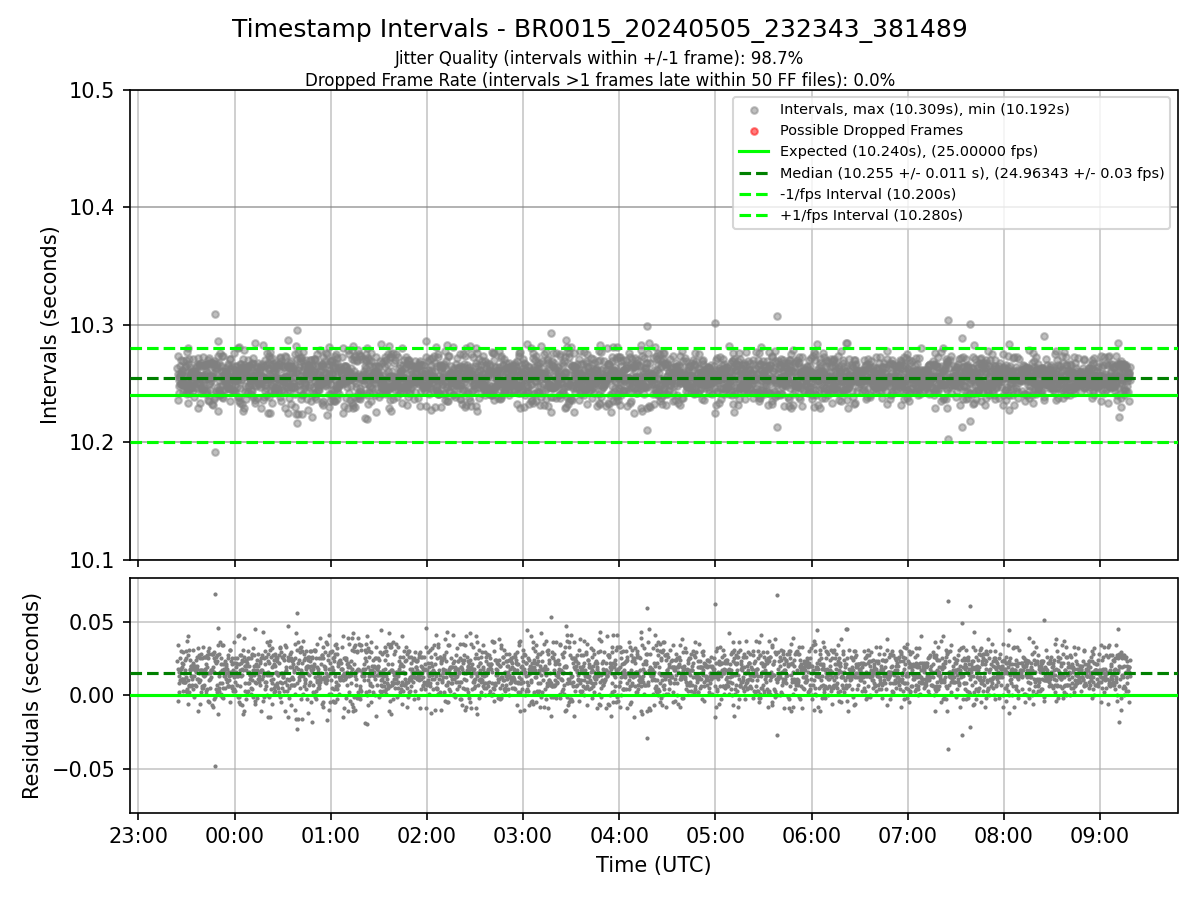This screenshot has width=1200, height=900.
Task: Click the 'Dropped Frame Rate' subtitle line showing 0.0%
Action: [x=599, y=80]
